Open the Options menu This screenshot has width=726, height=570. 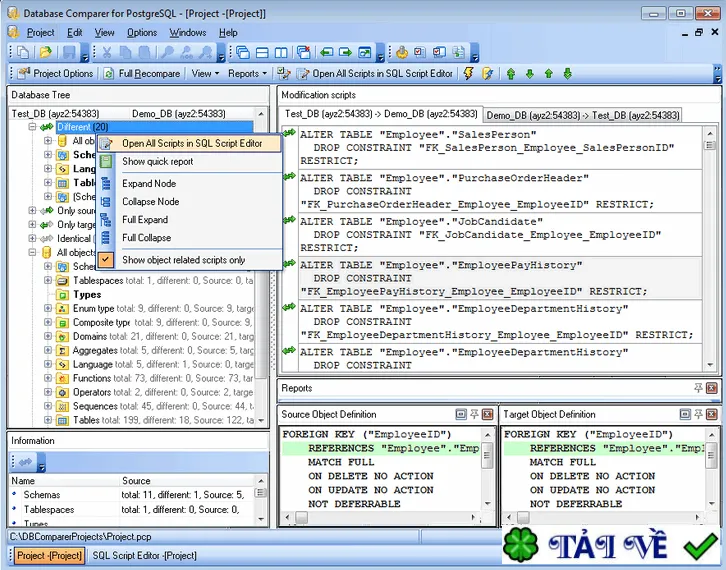(142, 32)
